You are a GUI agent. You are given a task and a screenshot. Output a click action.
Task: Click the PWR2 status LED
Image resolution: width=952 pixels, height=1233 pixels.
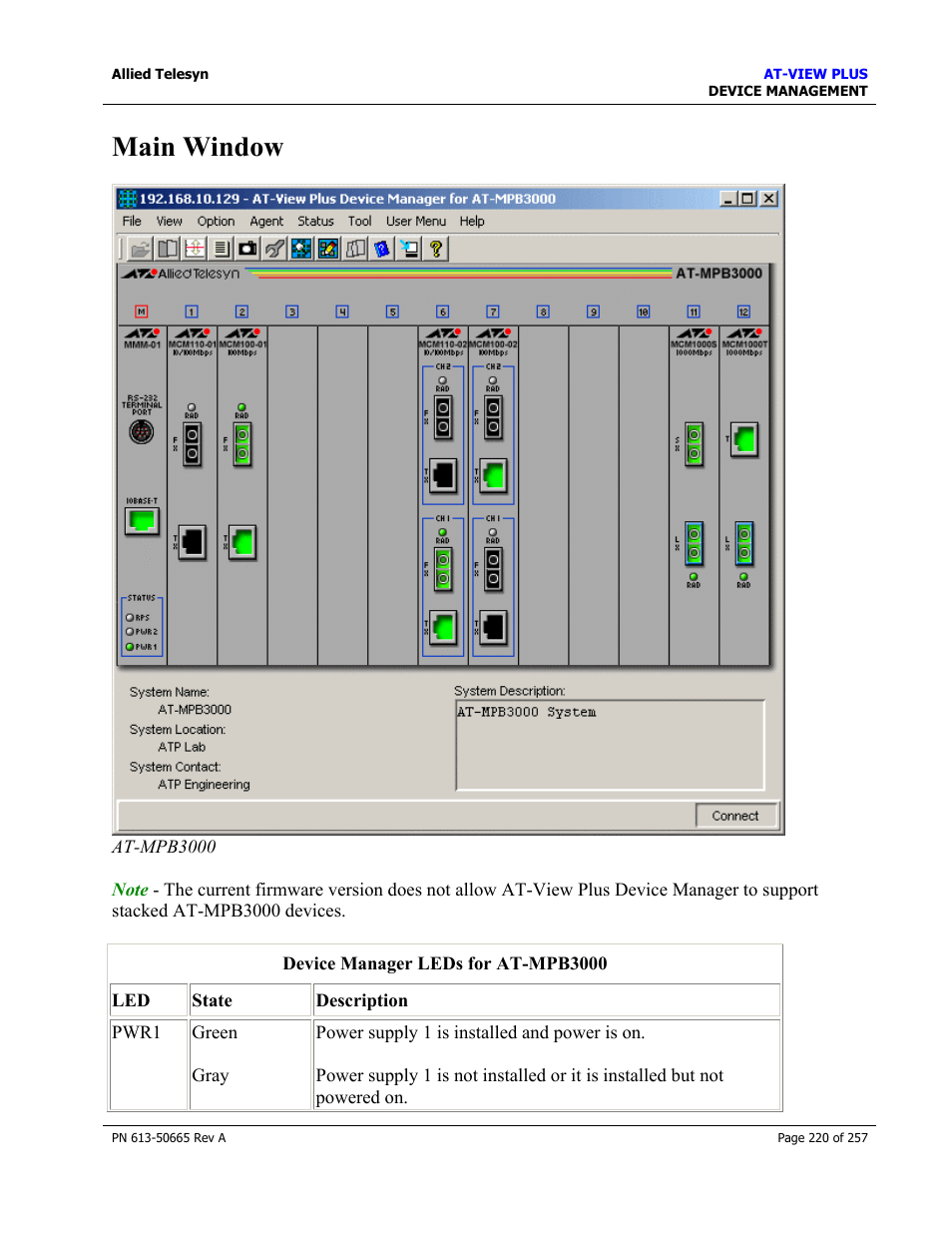click(x=130, y=632)
